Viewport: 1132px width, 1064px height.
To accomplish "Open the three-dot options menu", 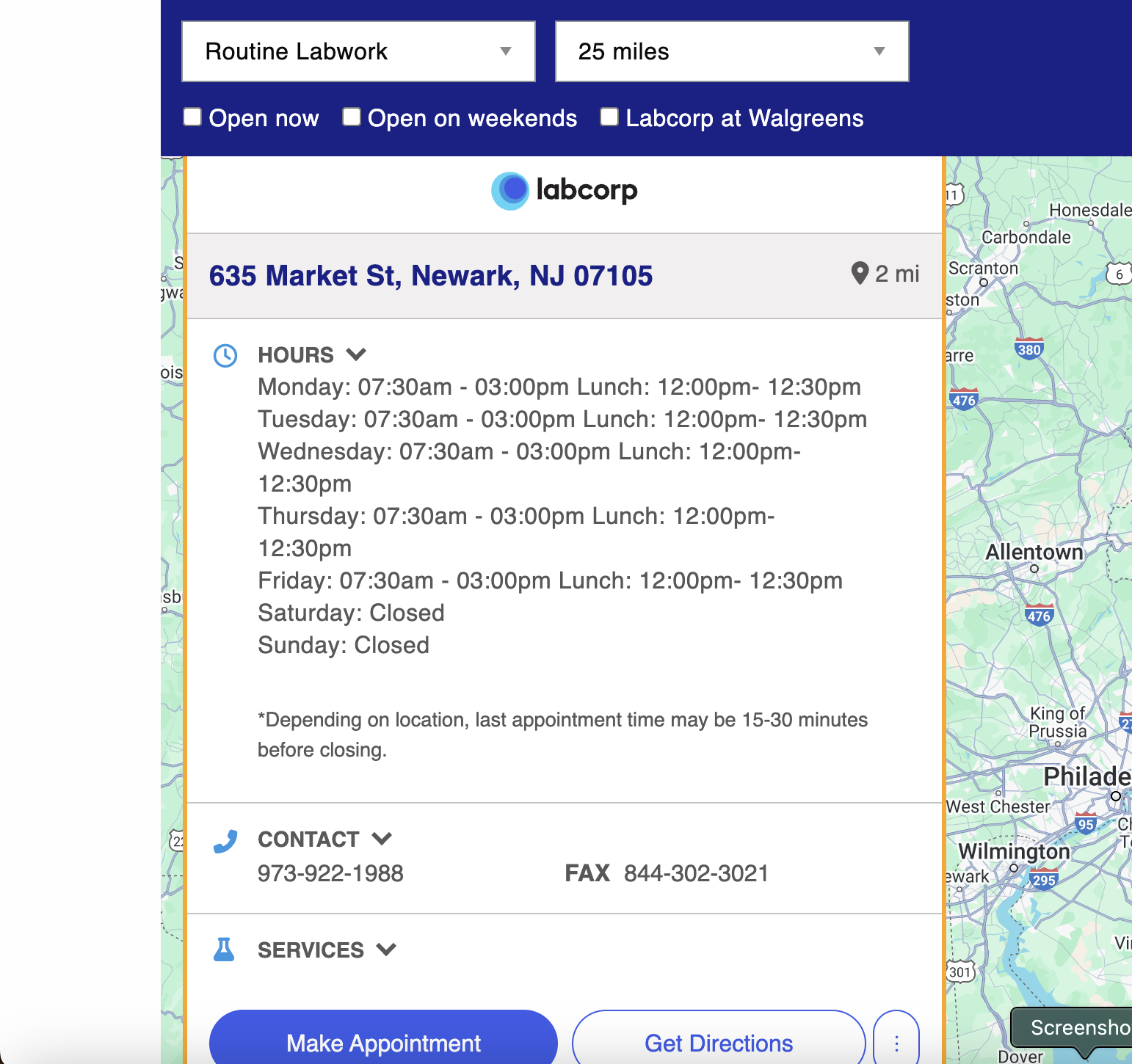I will (x=896, y=1043).
